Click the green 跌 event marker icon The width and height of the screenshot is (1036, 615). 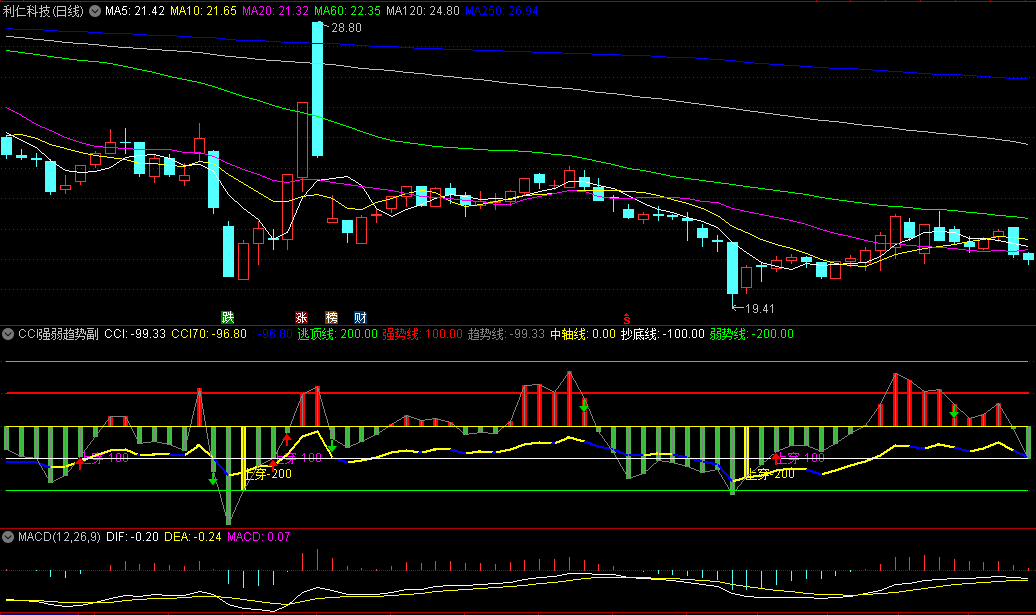(228, 318)
